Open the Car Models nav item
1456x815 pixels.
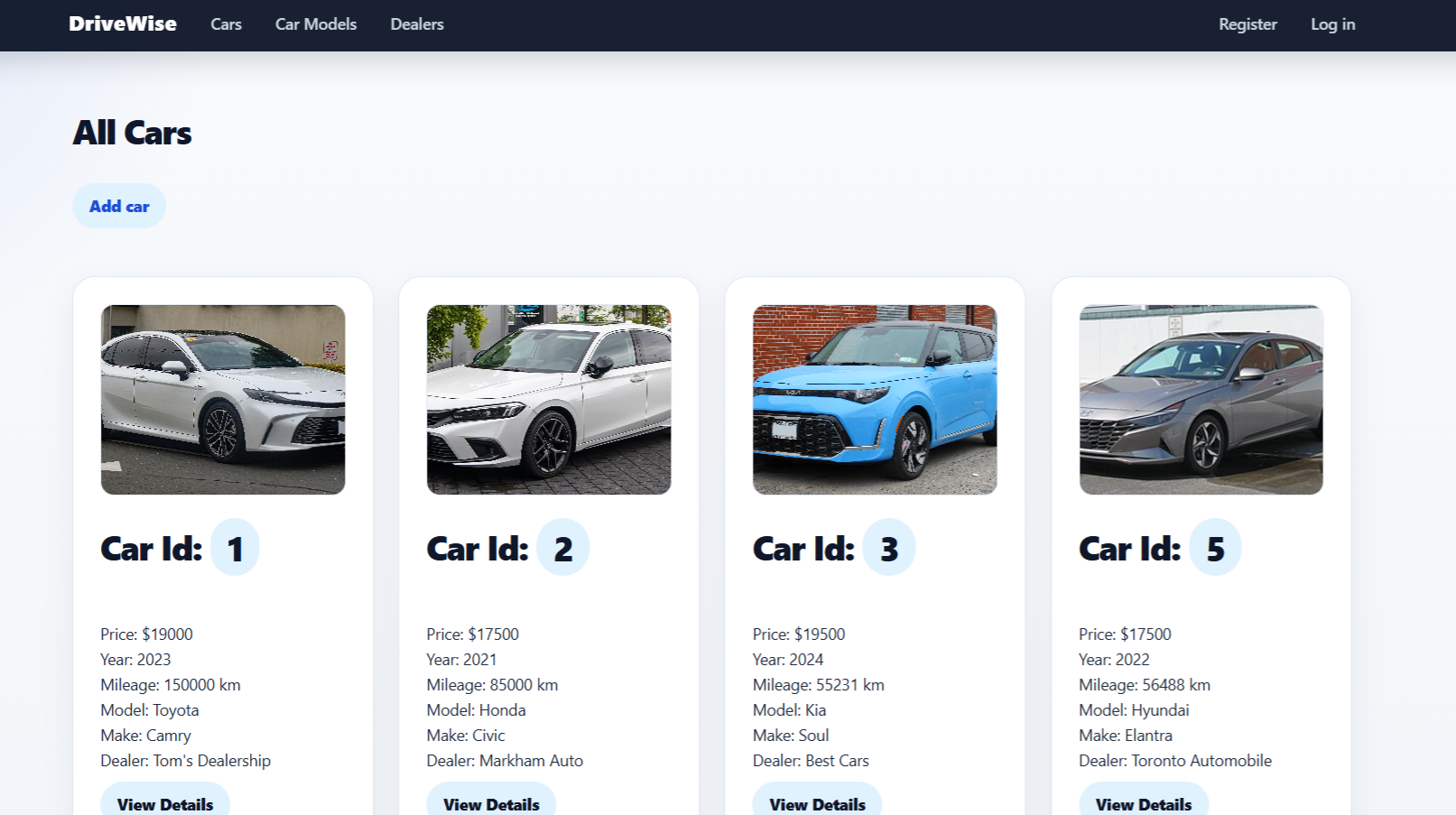pos(316,24)
